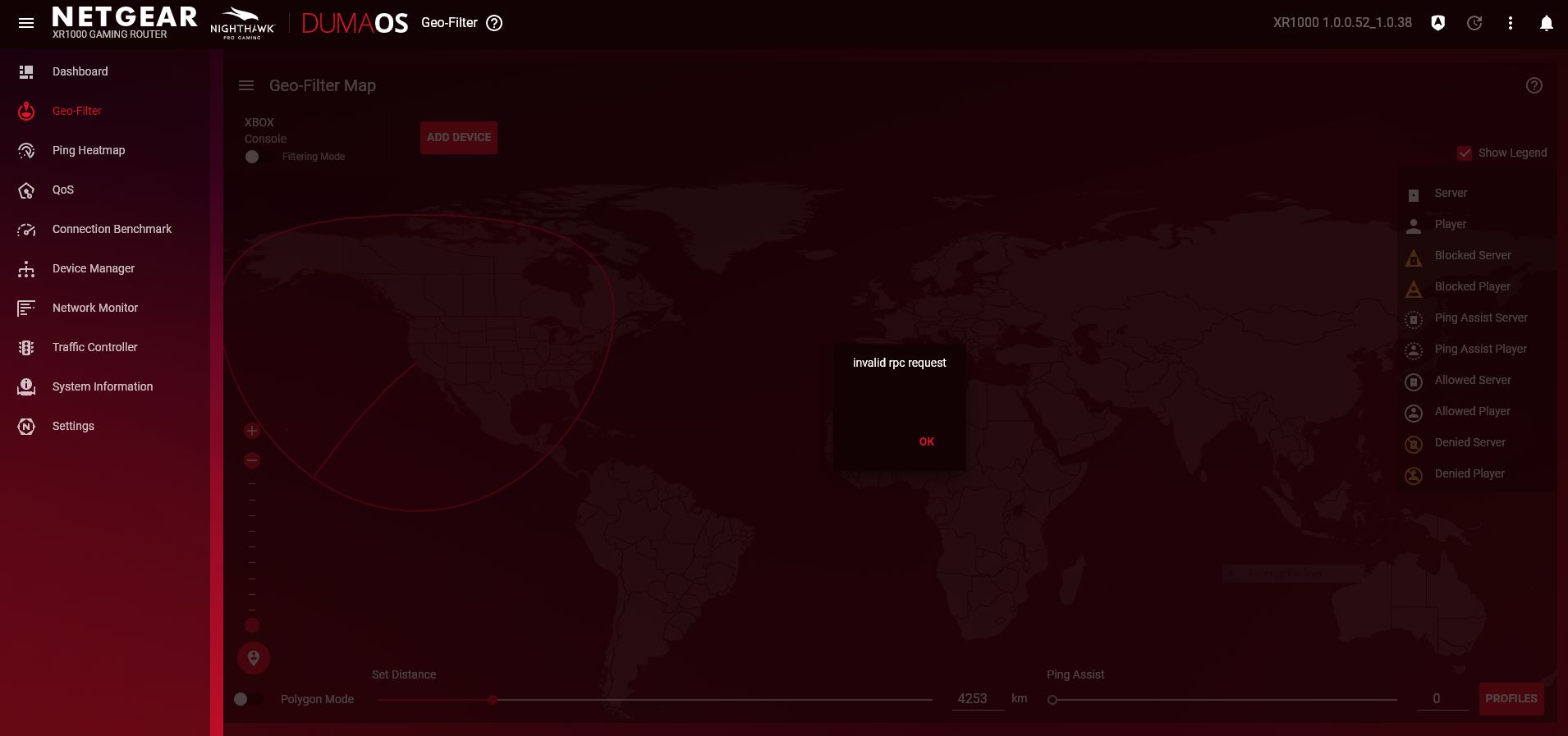
Task: Open Settings page
Action: tap(73, 426)
